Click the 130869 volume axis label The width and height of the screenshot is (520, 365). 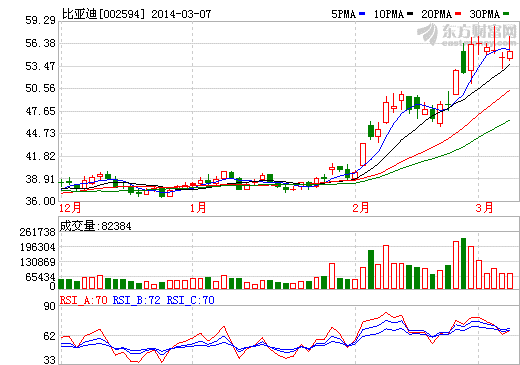pyautogui.click(x=37, y=262)
